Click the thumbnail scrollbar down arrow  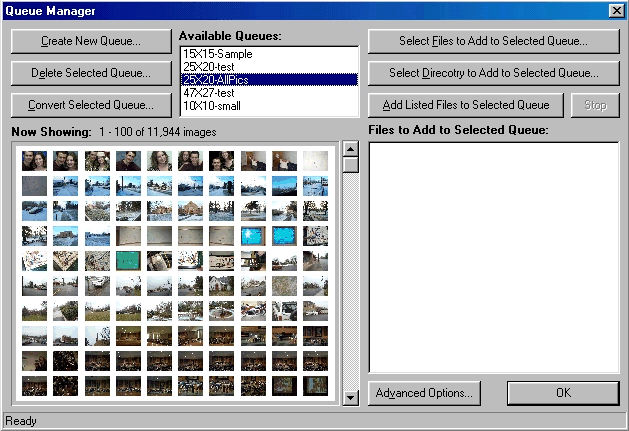click(351, 397)
